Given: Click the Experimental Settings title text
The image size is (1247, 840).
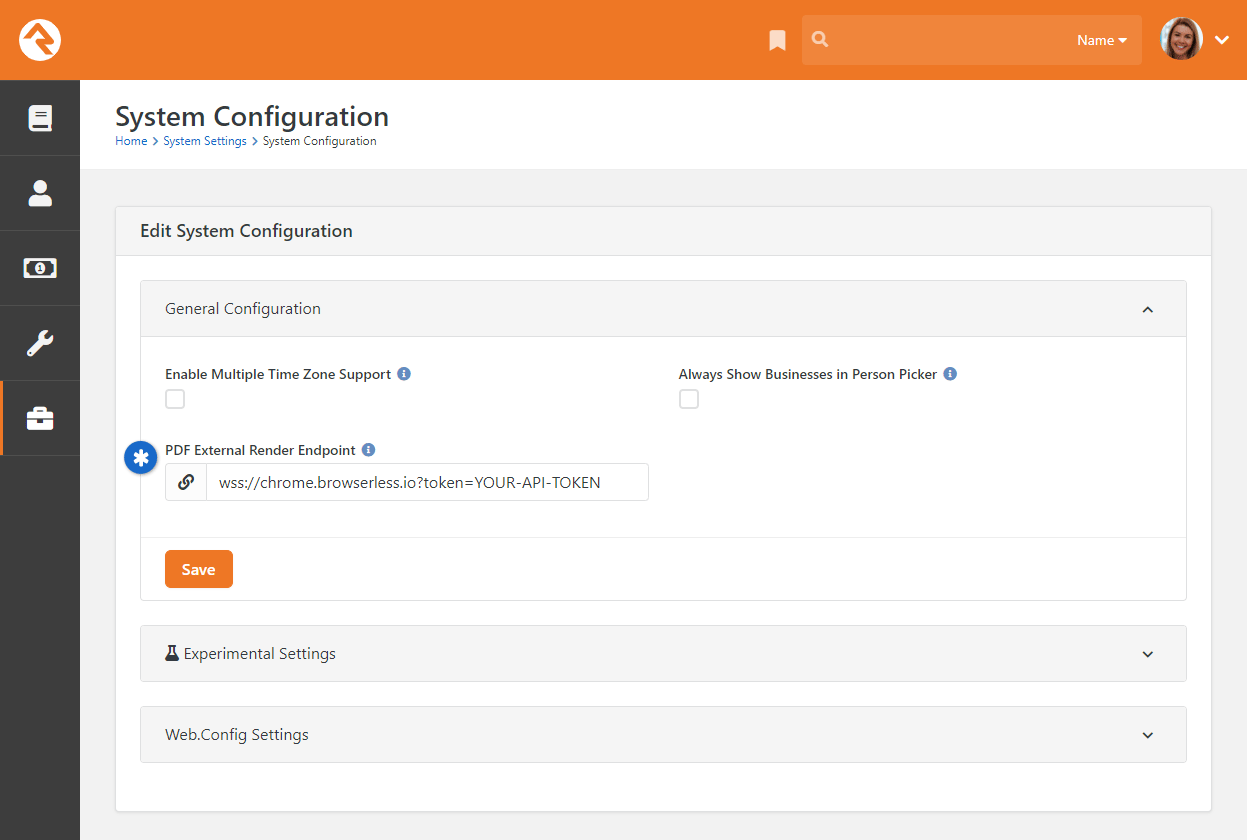Looking at the screenshot, I should [260, 654].
